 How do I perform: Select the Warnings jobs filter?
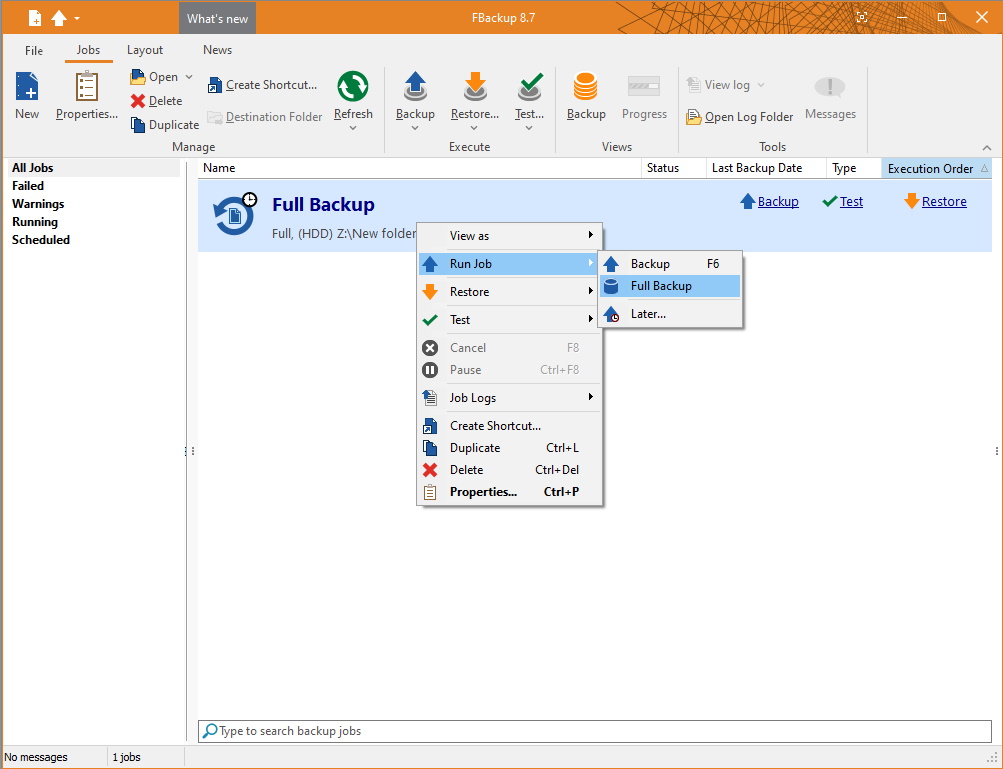(x=38, y=204)
